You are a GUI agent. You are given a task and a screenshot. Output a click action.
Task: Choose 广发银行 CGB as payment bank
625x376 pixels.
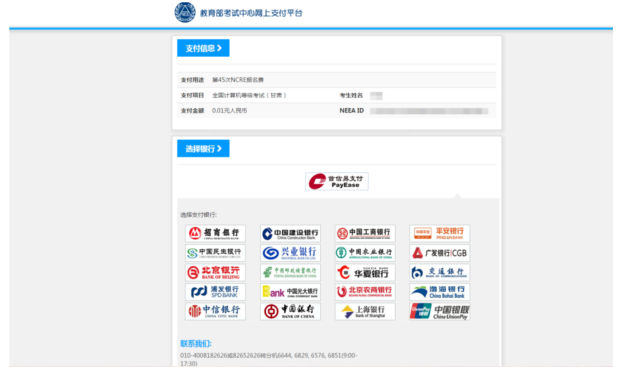point(440,253)
